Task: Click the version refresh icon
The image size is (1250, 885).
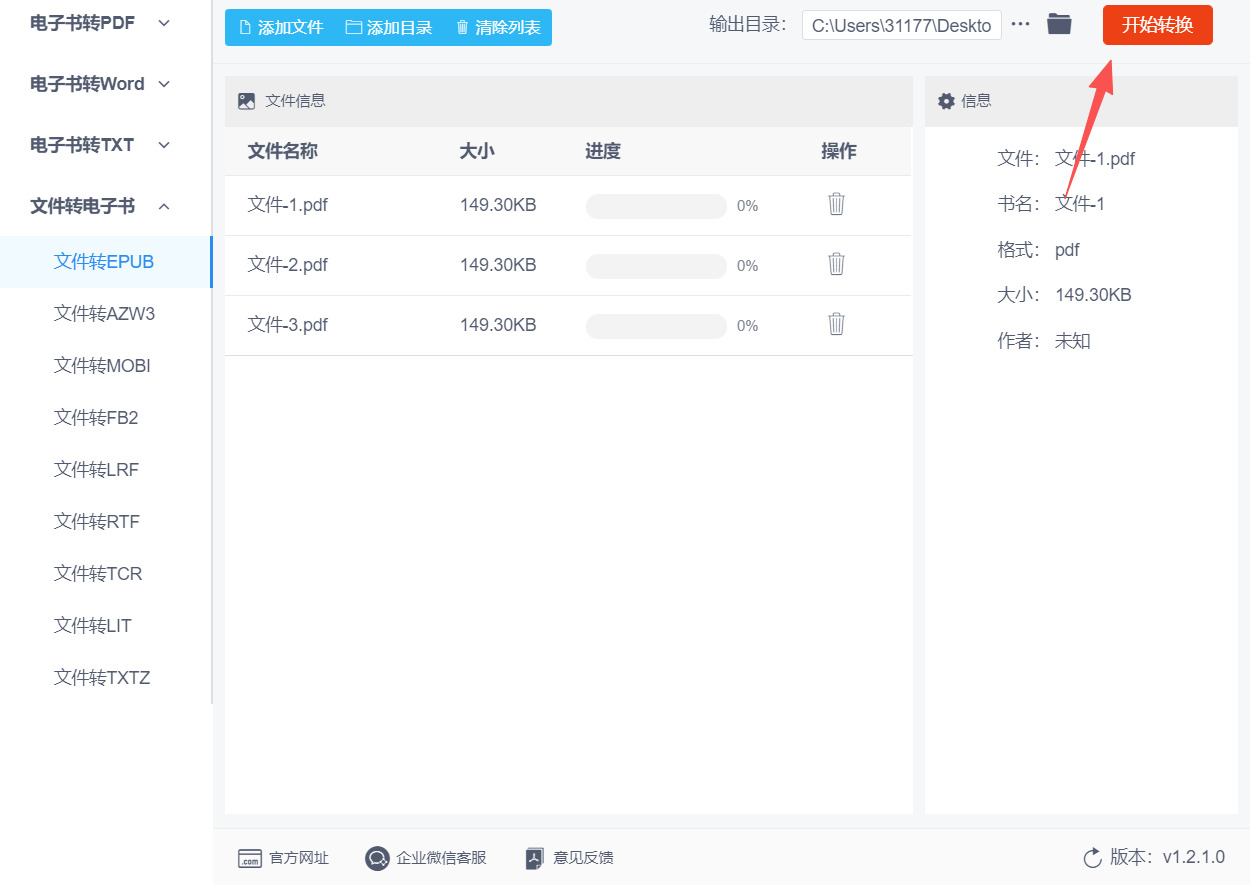Action: [1092, 858]
